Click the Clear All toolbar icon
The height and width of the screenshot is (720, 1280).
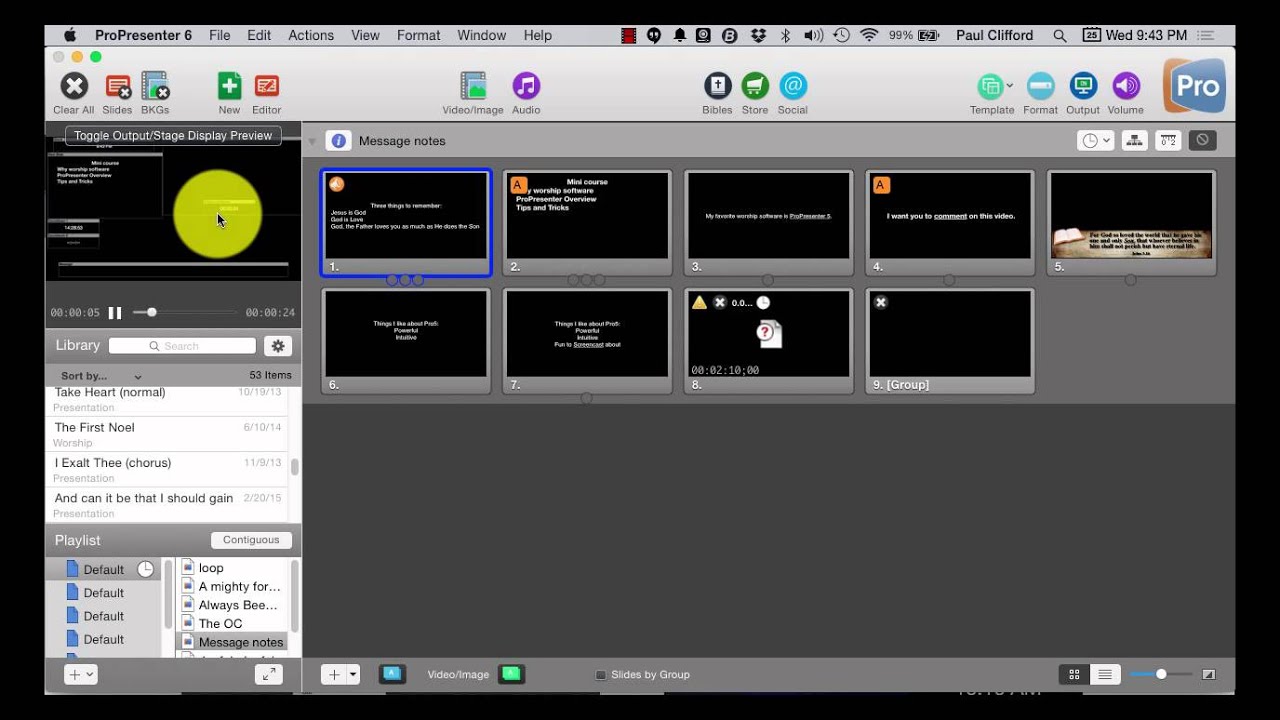pyautogui.click(x=74, y=87)
